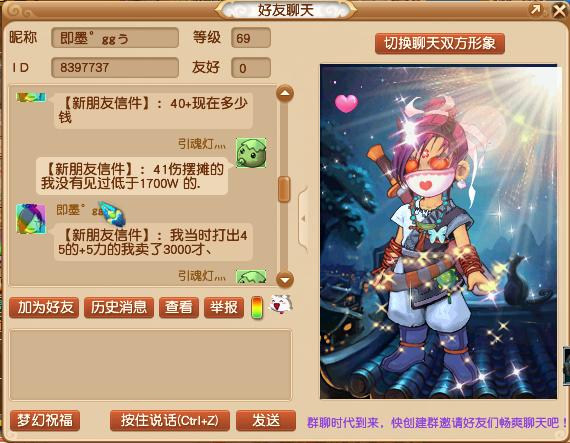Click the pink heart on character portrait
This screenshot has width=570, height=443.
(x=346, y=103)
